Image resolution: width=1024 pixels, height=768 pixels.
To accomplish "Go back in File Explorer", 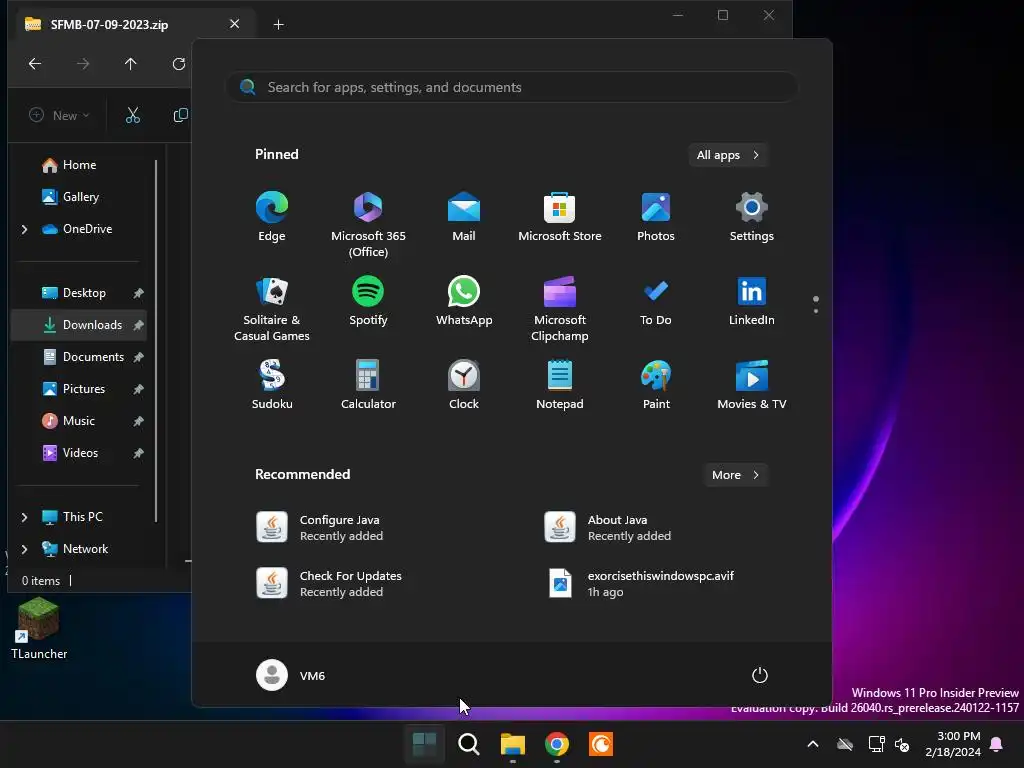I will pyautogui.click(x=35, y=63).
